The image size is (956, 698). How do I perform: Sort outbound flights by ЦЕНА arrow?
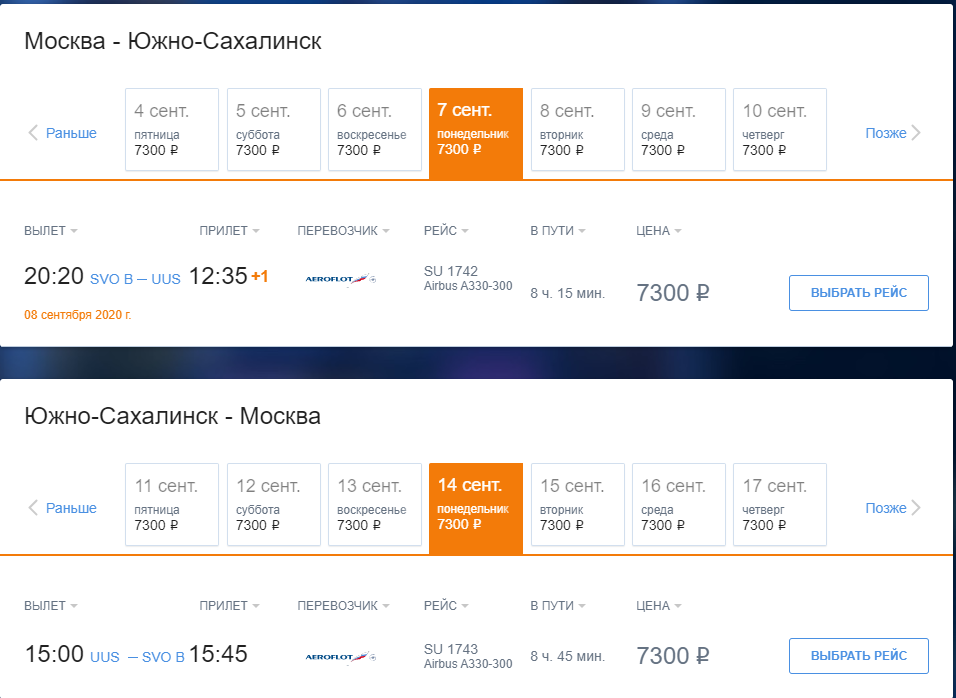coord(678,231)
